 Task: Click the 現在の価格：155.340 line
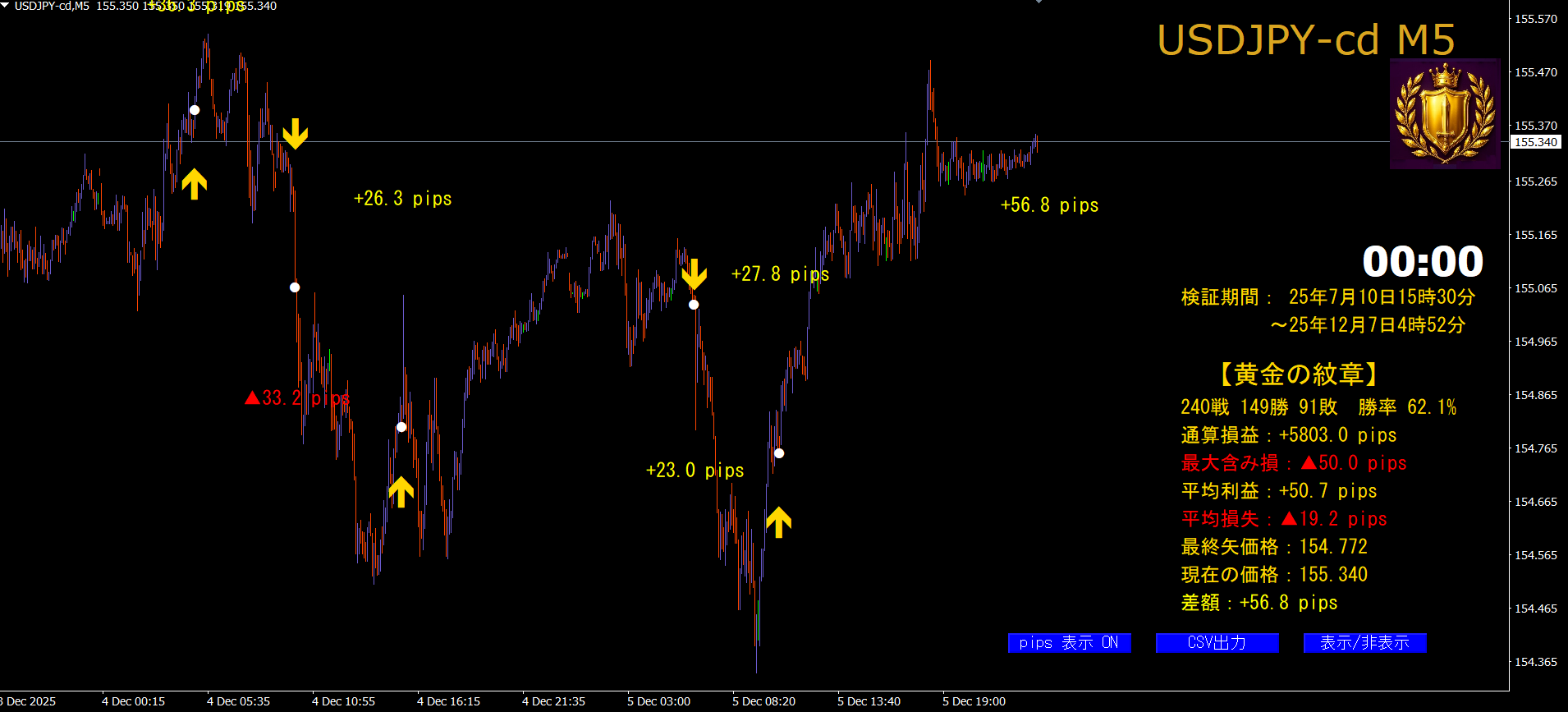coord(1274,575)
